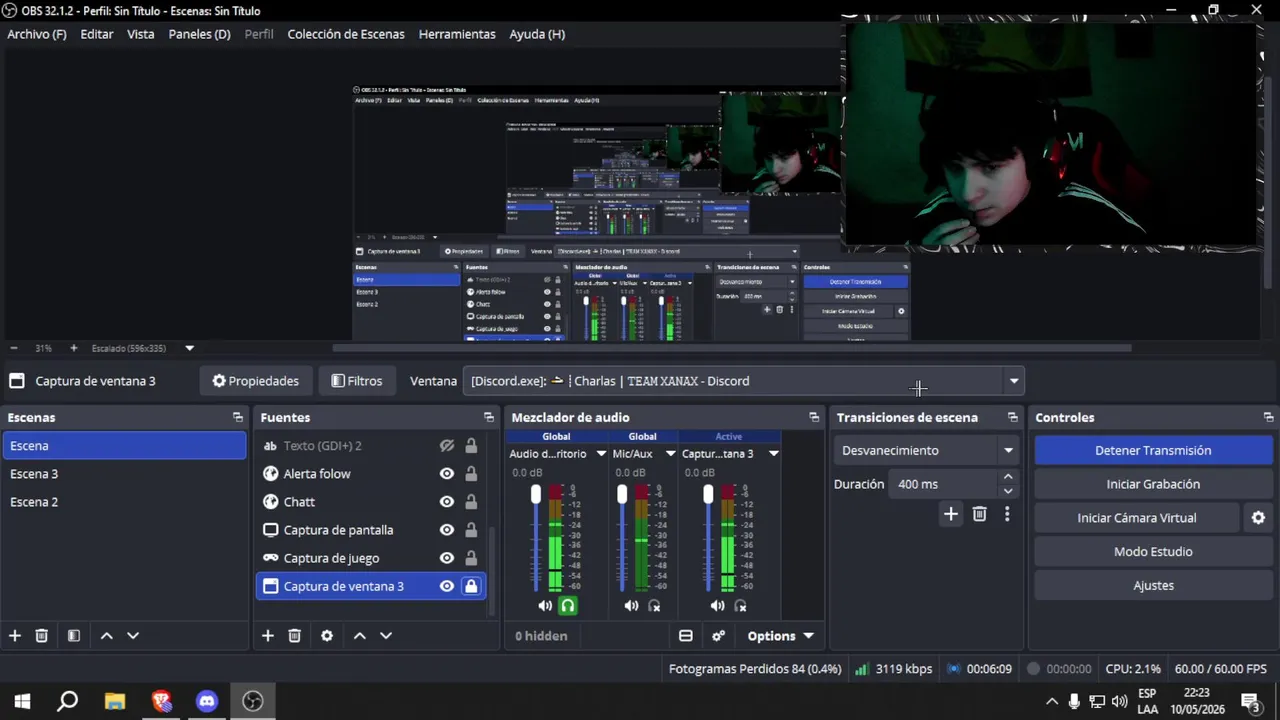Open the Colección de Escenas menu

click(346, 34)
